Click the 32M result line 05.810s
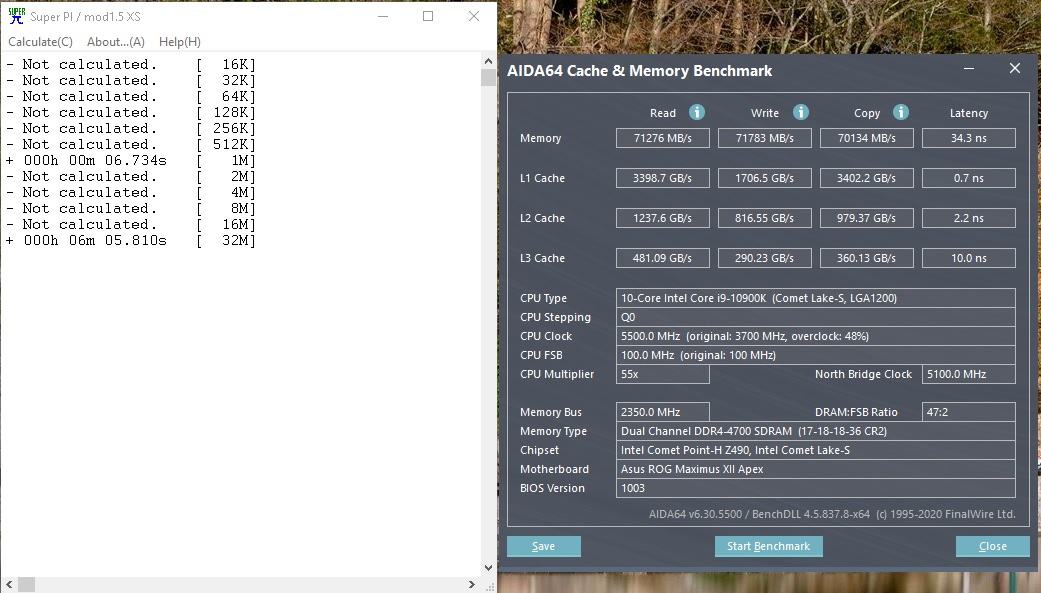The image size is (1041, 593). pyautogui.click(x=131, y=240)
